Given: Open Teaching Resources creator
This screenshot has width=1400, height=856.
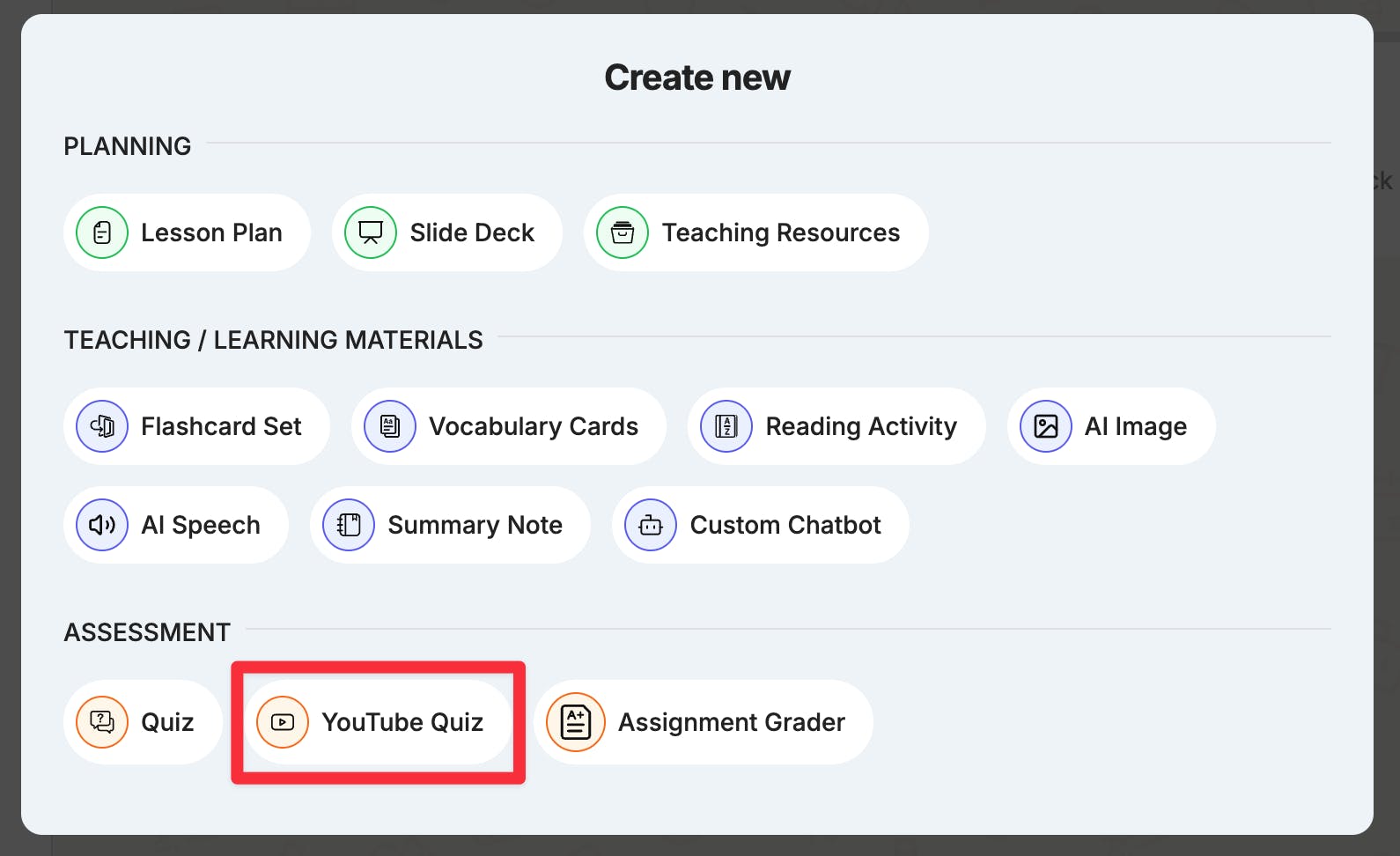Looking at the screenshot, I should pos(780,232).
